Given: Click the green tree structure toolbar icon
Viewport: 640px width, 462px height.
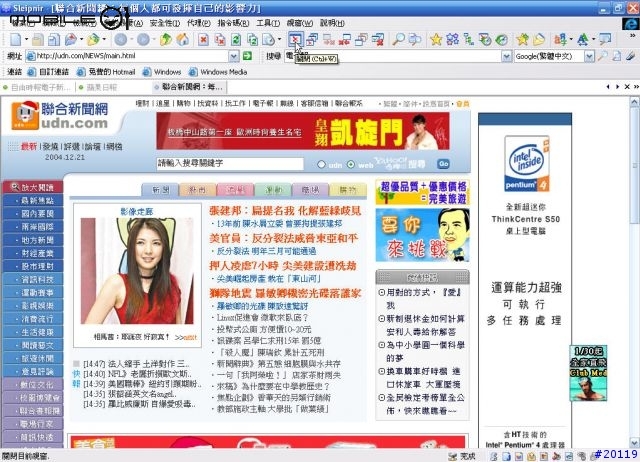Looking at the screenshot, I should (469, 40).
